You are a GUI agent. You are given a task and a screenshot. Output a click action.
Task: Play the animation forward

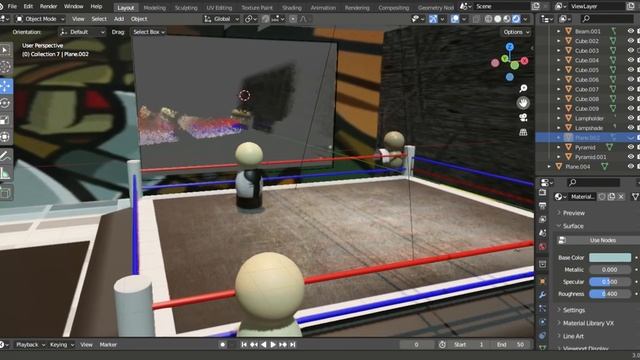pos(273,345)
